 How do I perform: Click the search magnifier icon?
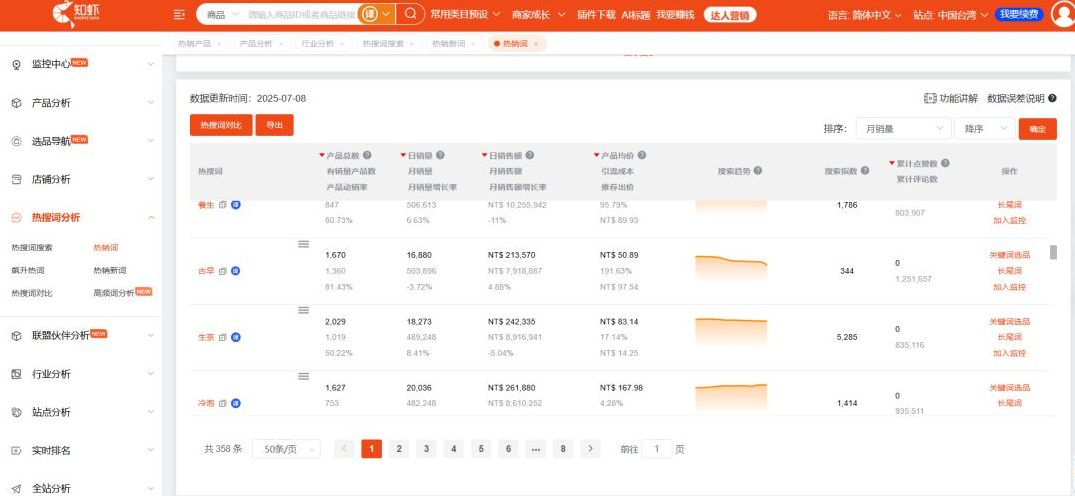[x=411, y=14]
